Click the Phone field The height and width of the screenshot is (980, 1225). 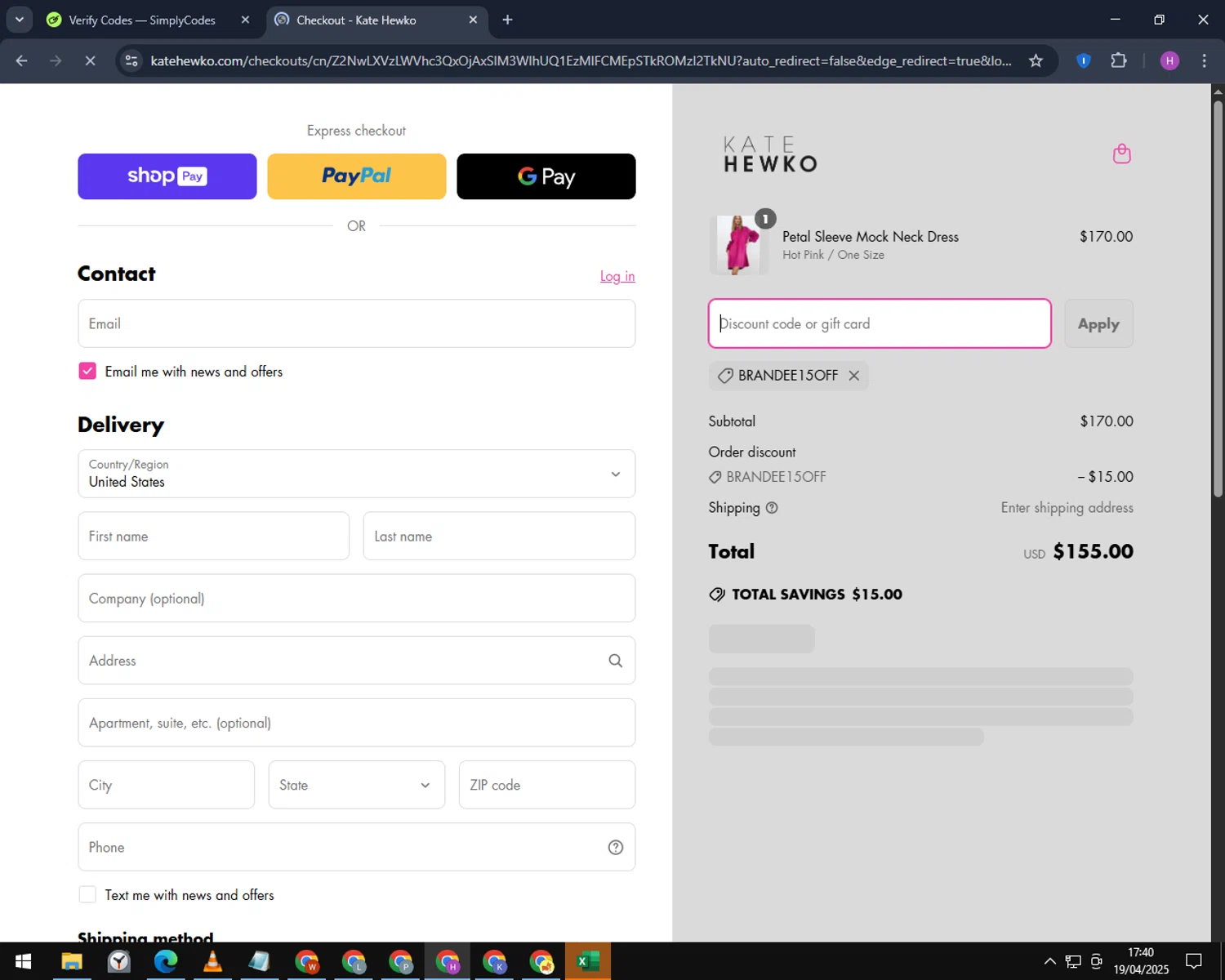click(357, 848)
